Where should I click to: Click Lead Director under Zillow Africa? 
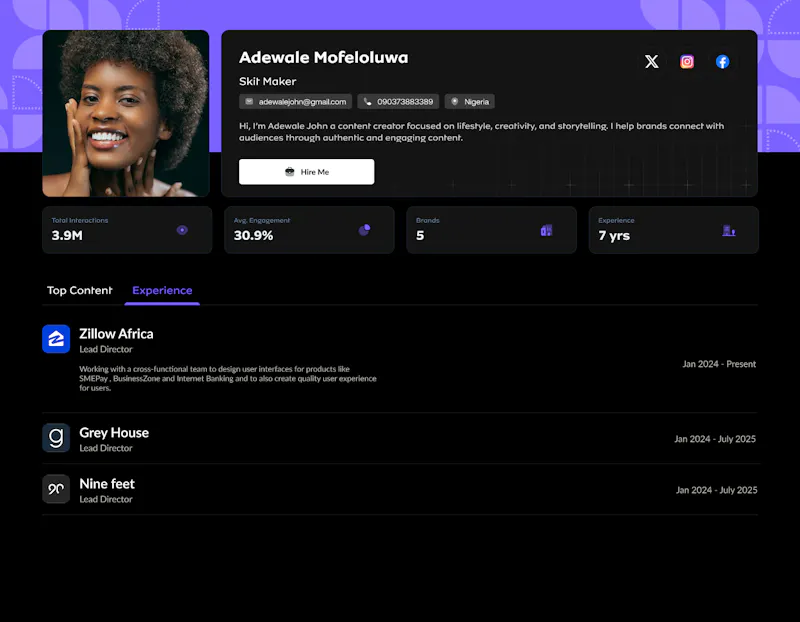pyautogui.click(x=106, y=350)
